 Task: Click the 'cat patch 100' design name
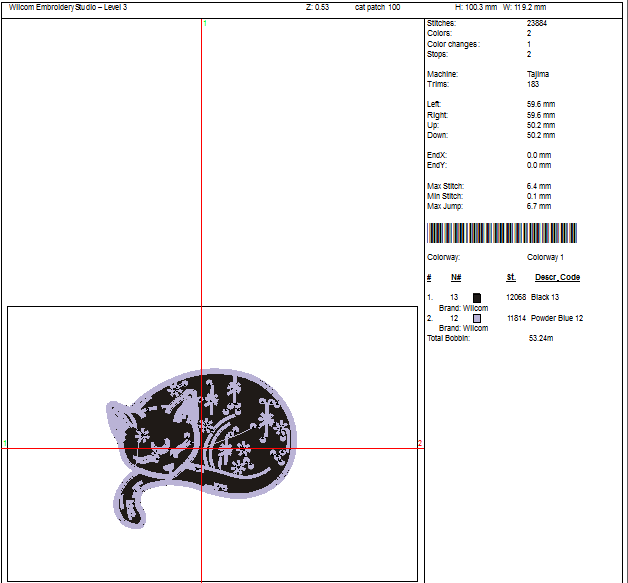[x=377, y=7]
